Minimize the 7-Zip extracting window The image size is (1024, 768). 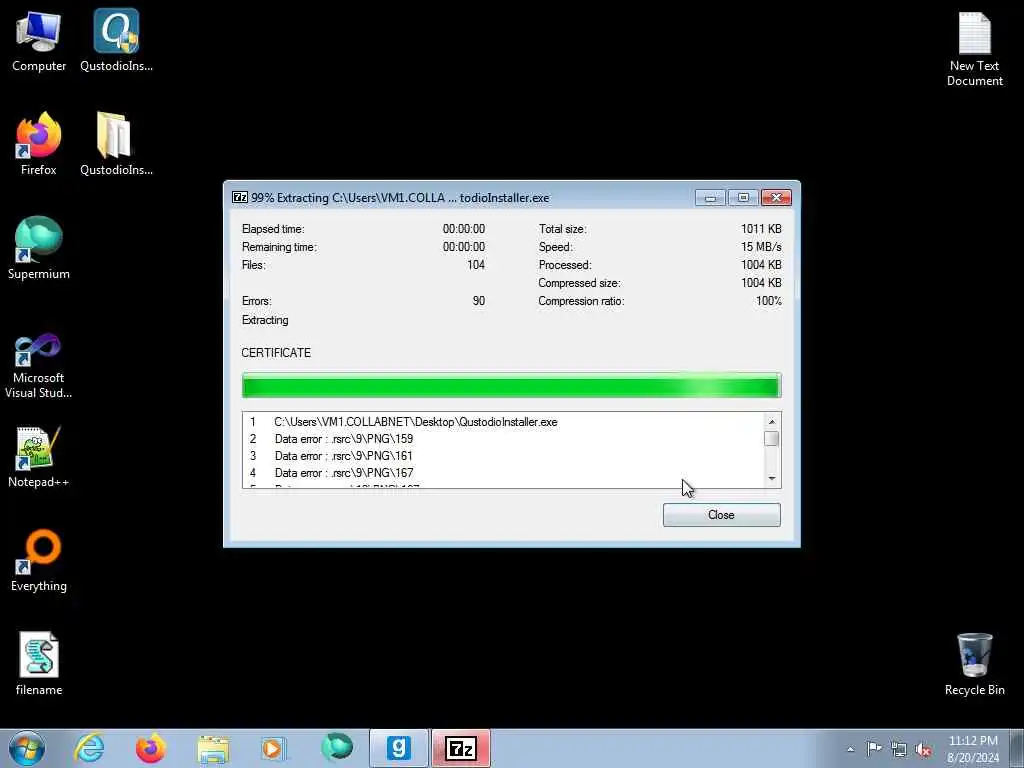point(710,197)
